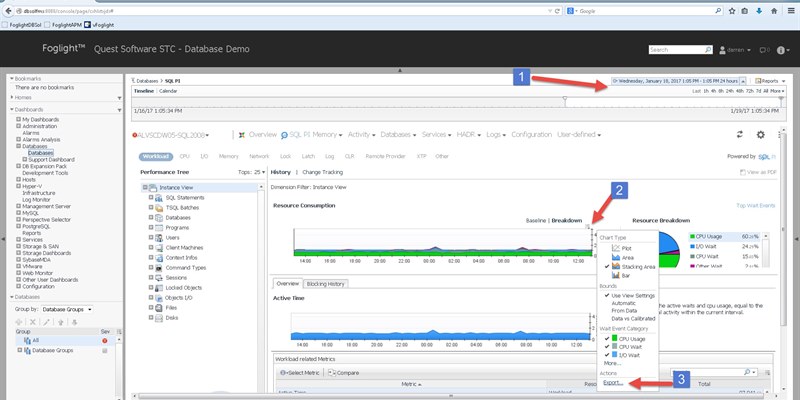Click the SQL Statements tree icon
Image resolution: width=800 pixels, height=400 pixels.
[x=158, y=197]
